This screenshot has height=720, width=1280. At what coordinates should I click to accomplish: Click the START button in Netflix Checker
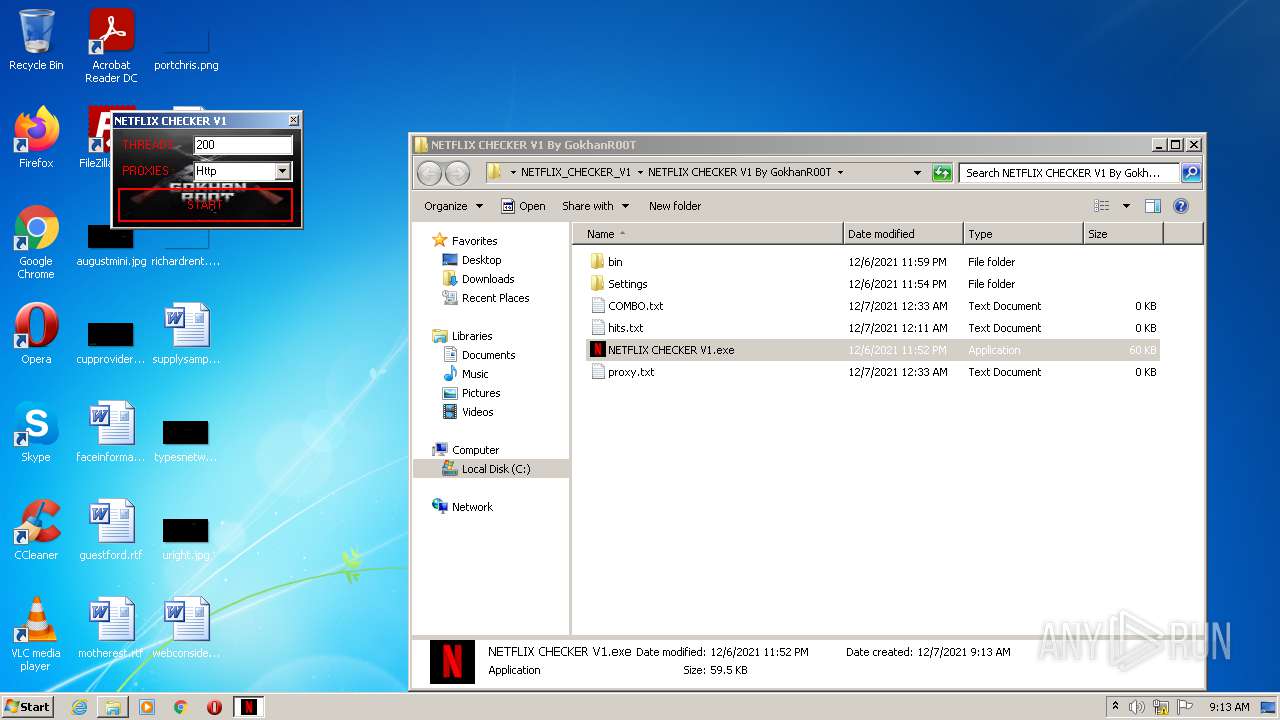click(x=205, y=205)
